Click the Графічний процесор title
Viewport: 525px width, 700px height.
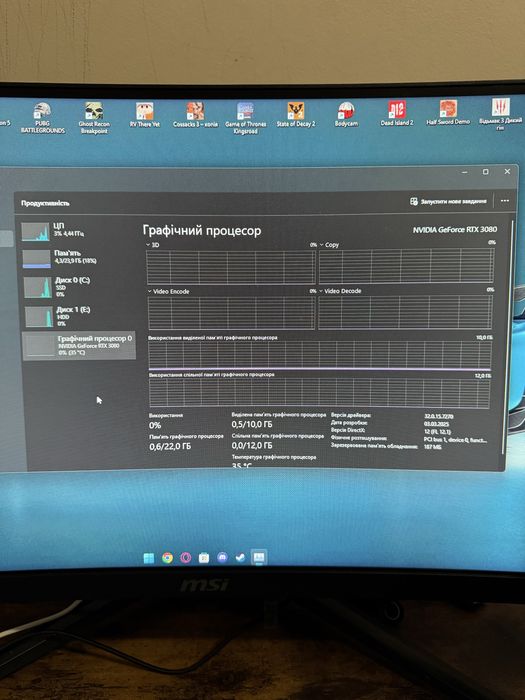pos(202,231)
